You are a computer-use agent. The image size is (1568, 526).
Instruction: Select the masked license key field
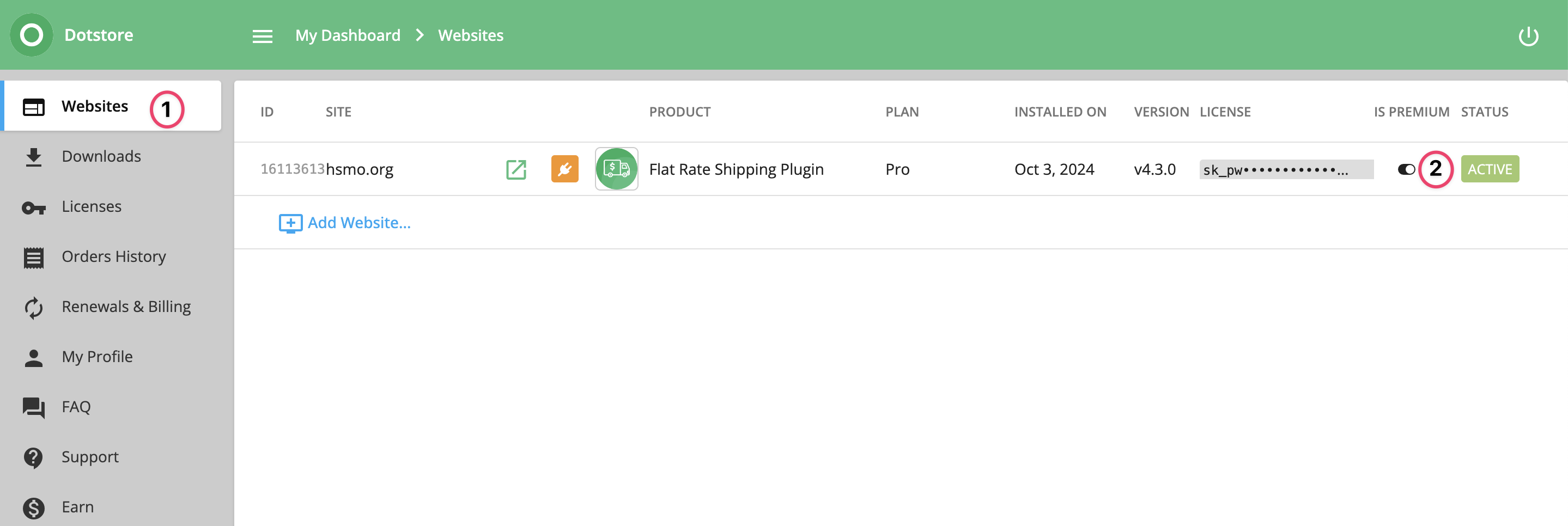[x=1286, y=170]
